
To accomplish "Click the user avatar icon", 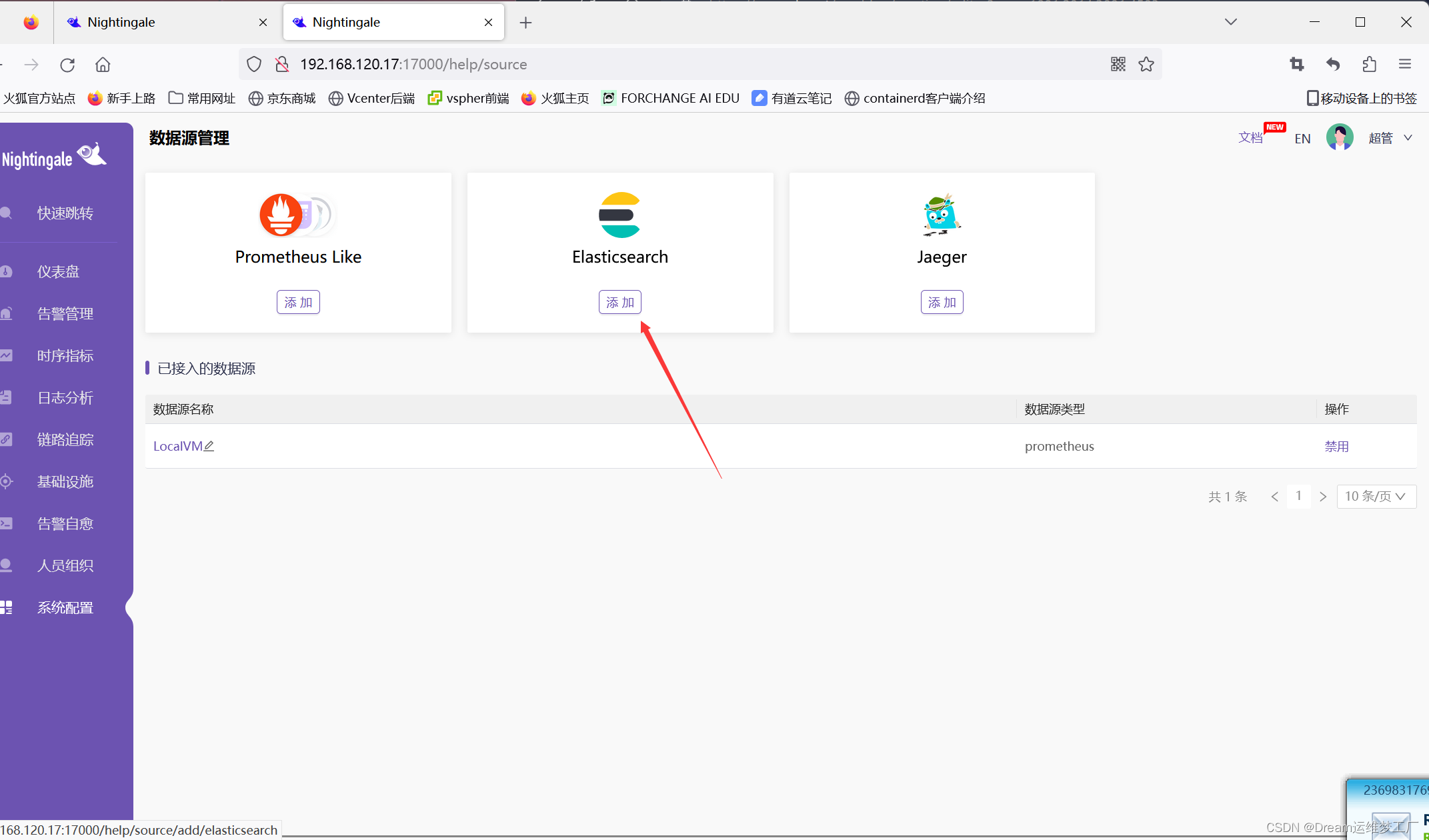I will pyautogui.click(x=1339, y=137).
